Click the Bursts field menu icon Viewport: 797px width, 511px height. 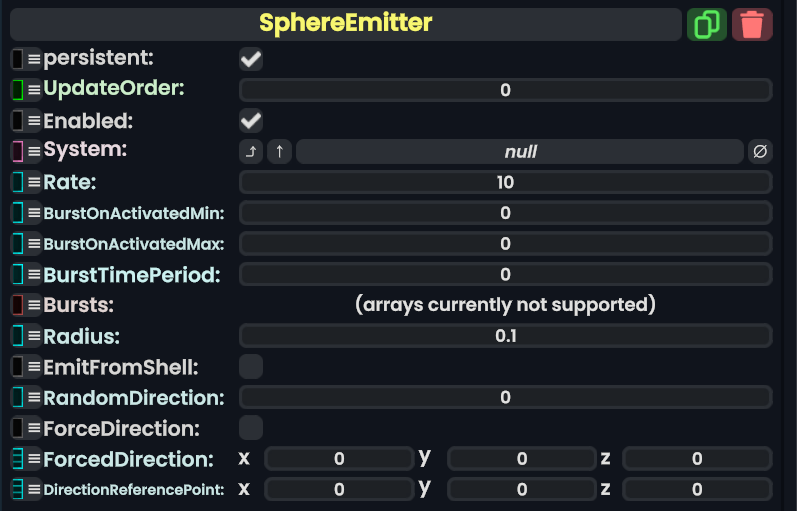(34, 305)
